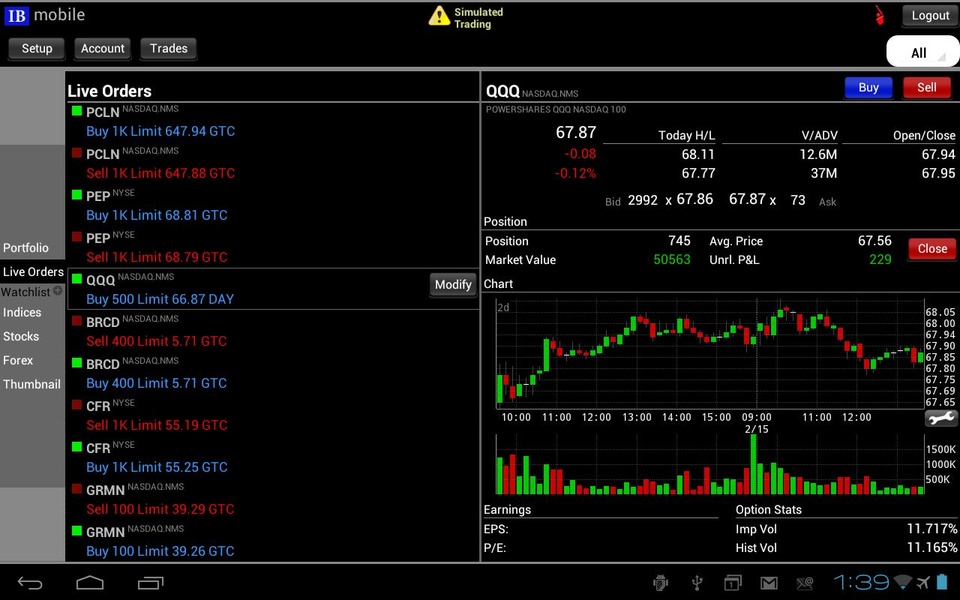Open the mail notification icon
960x600 pixels.
[769, 583]
